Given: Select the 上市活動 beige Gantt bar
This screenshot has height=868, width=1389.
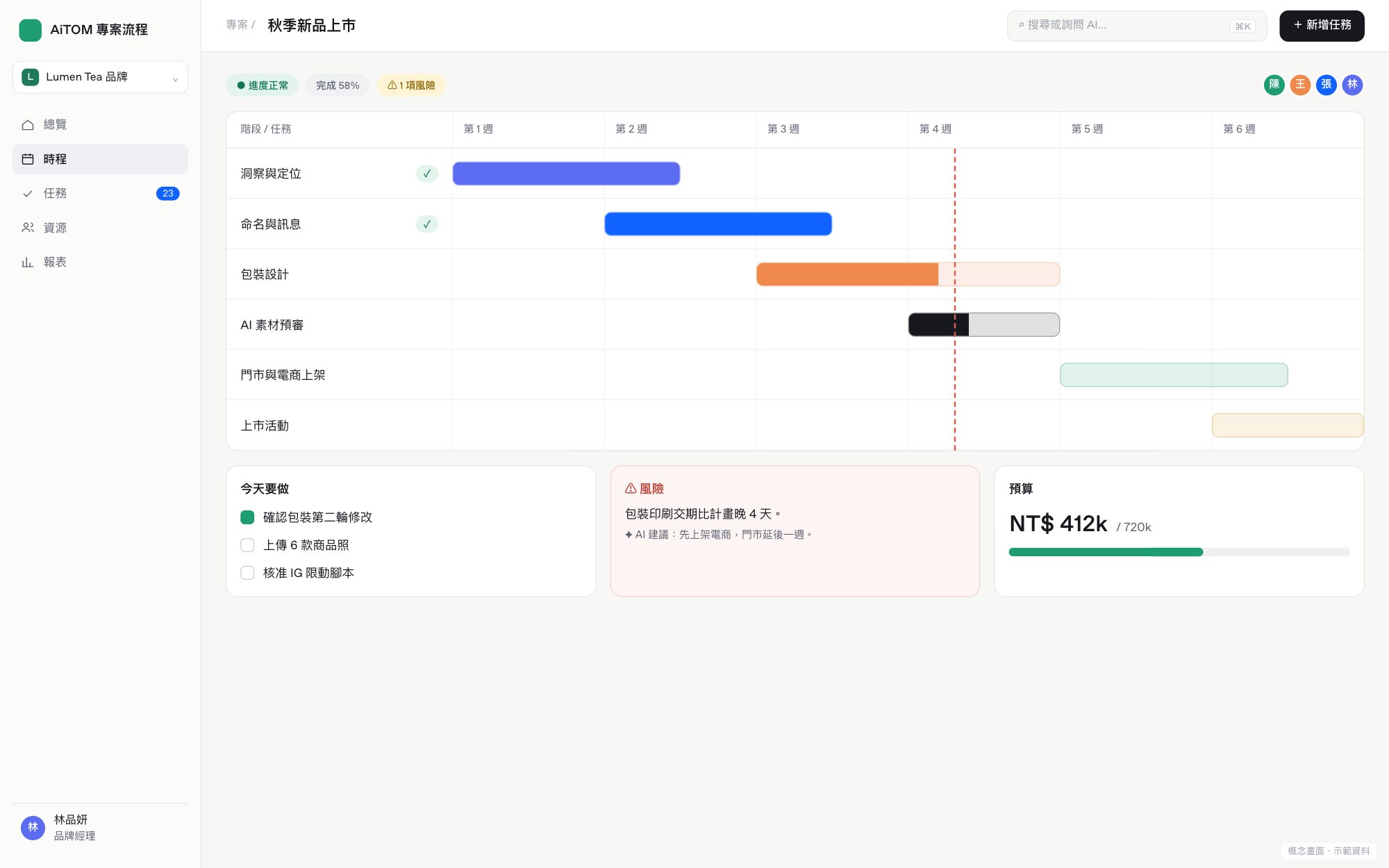Looking at the screenshot, I should click(1288, 425).
